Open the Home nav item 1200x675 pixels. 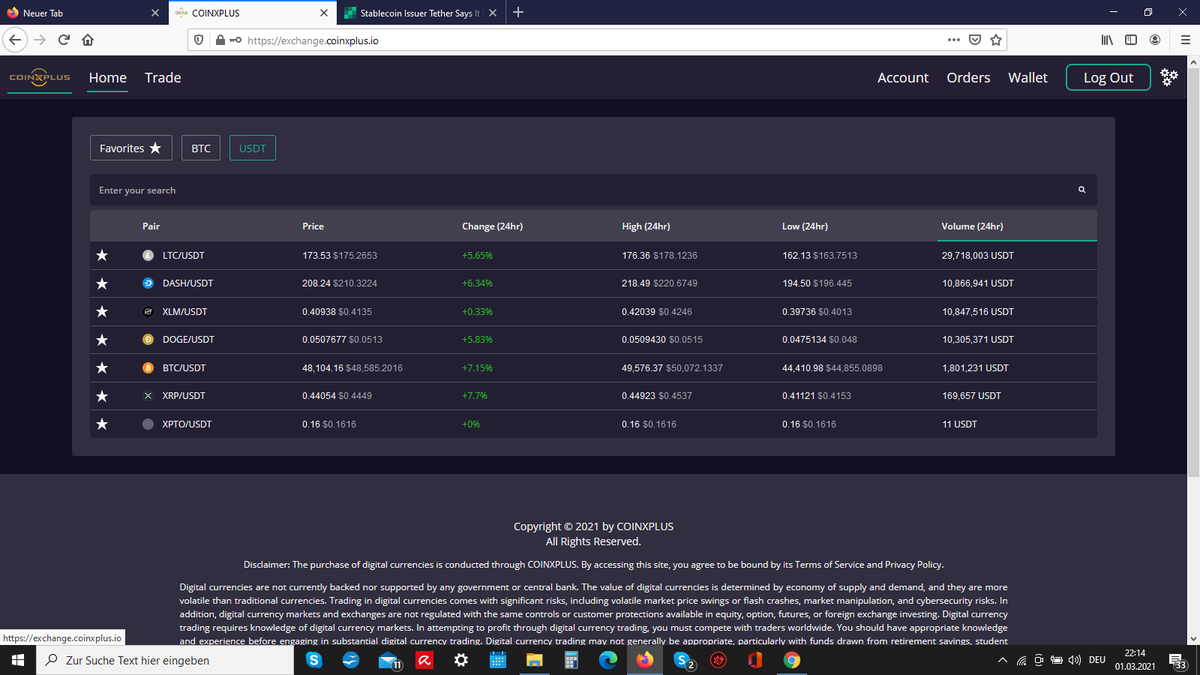108,77
